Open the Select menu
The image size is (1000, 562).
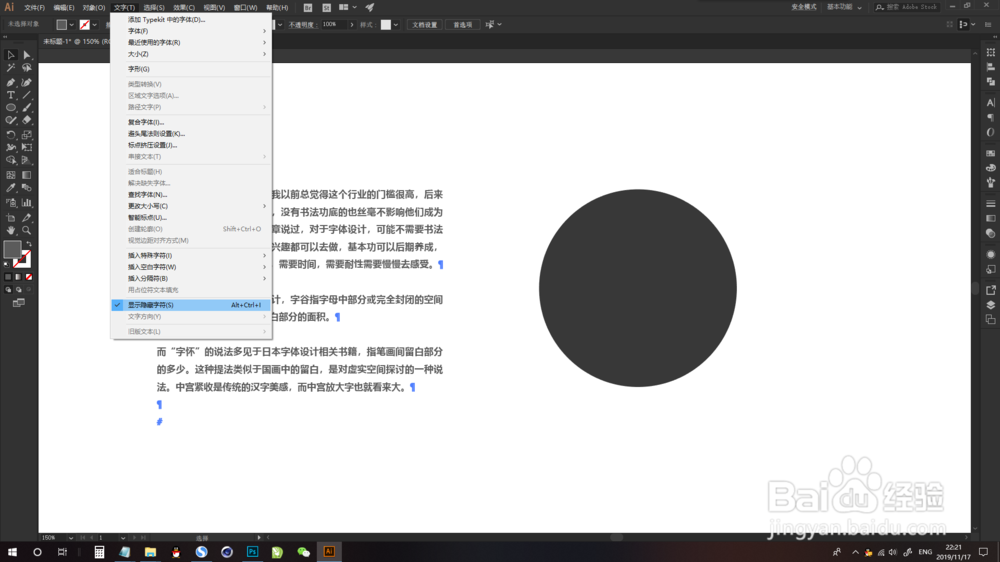154,8
